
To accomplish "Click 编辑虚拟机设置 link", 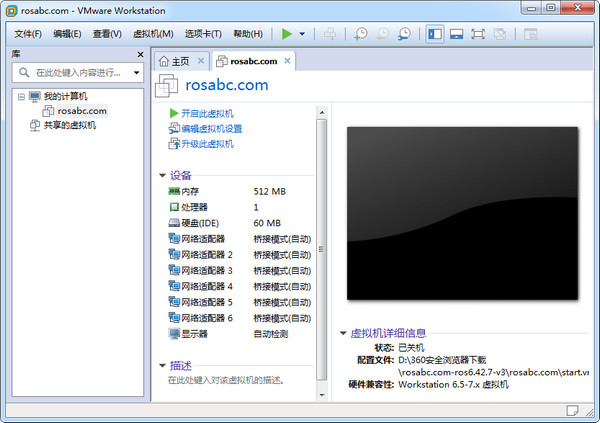I will coord(211,129).
